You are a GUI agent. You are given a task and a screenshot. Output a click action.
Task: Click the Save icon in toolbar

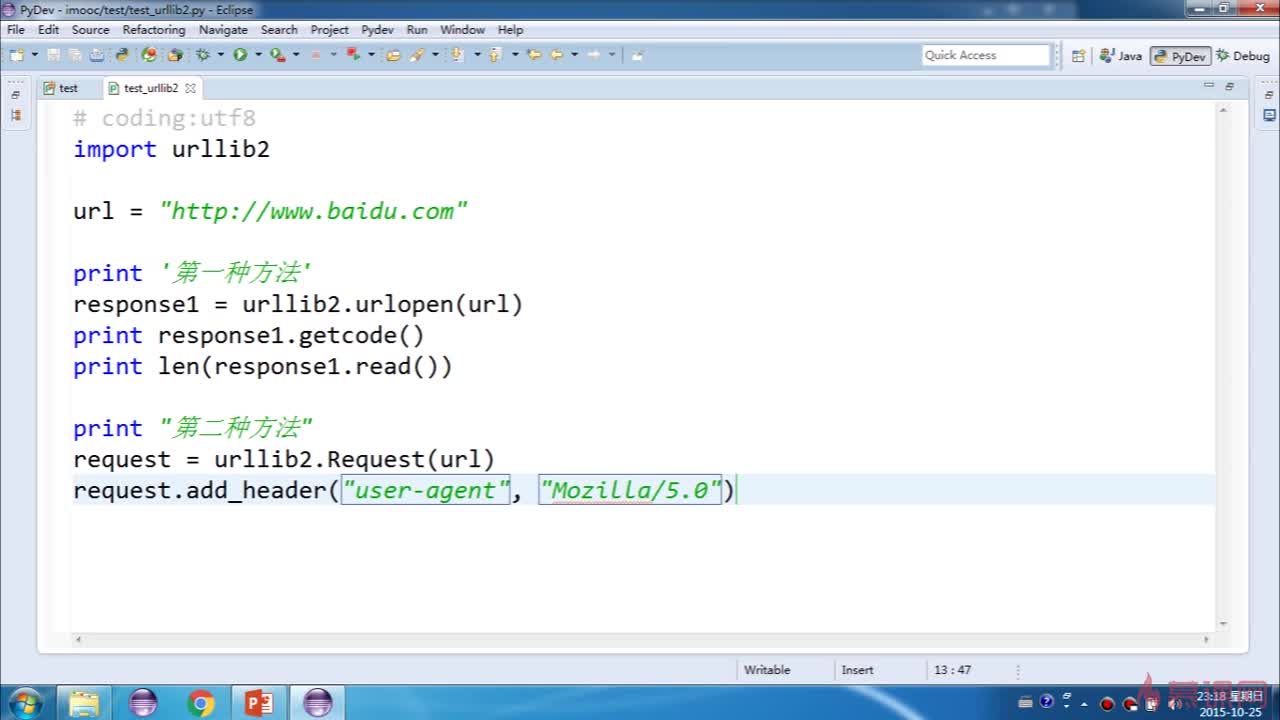(53, 55)
